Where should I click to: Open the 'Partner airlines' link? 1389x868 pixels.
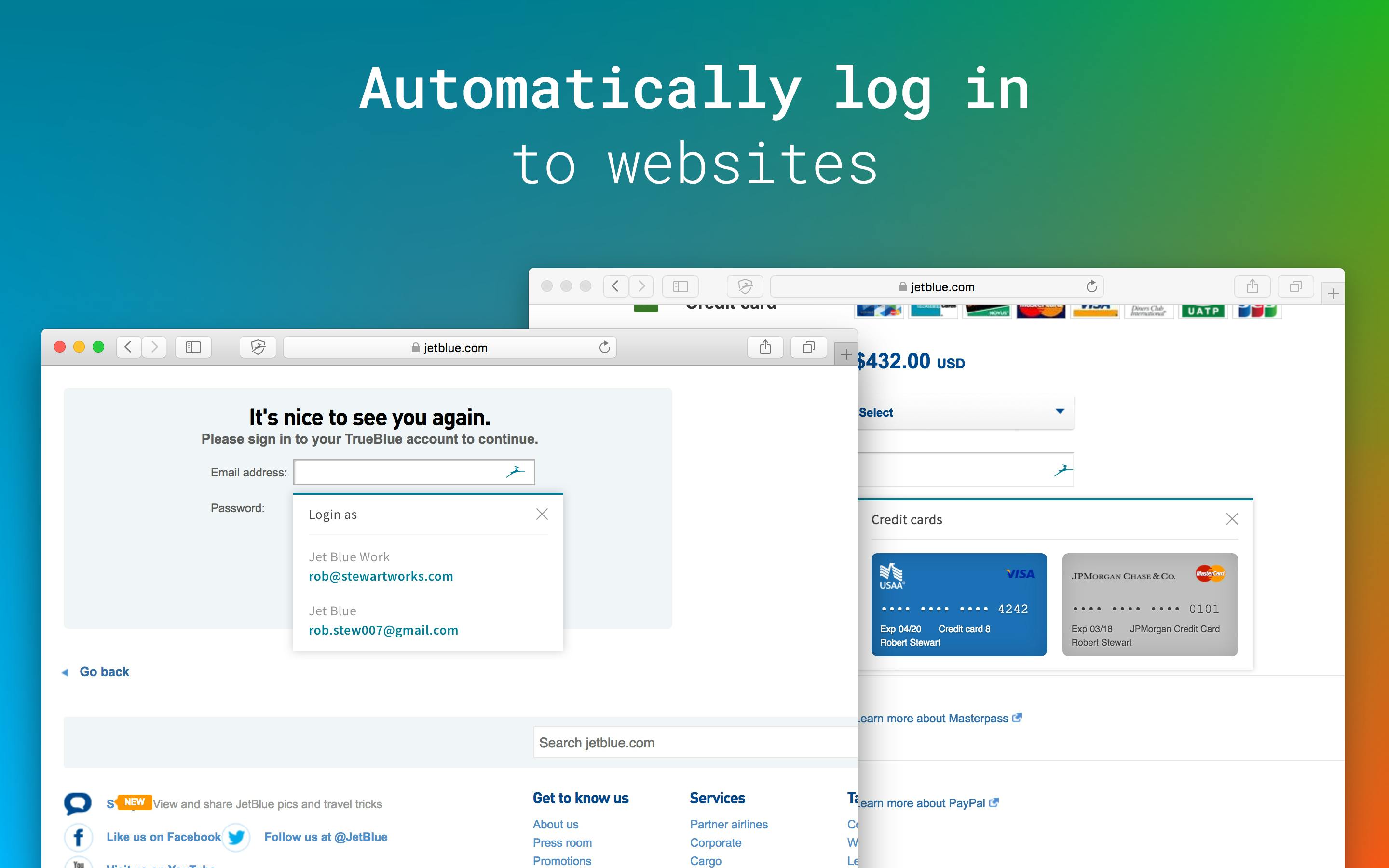pyautogui.click(x=729, y=825)
